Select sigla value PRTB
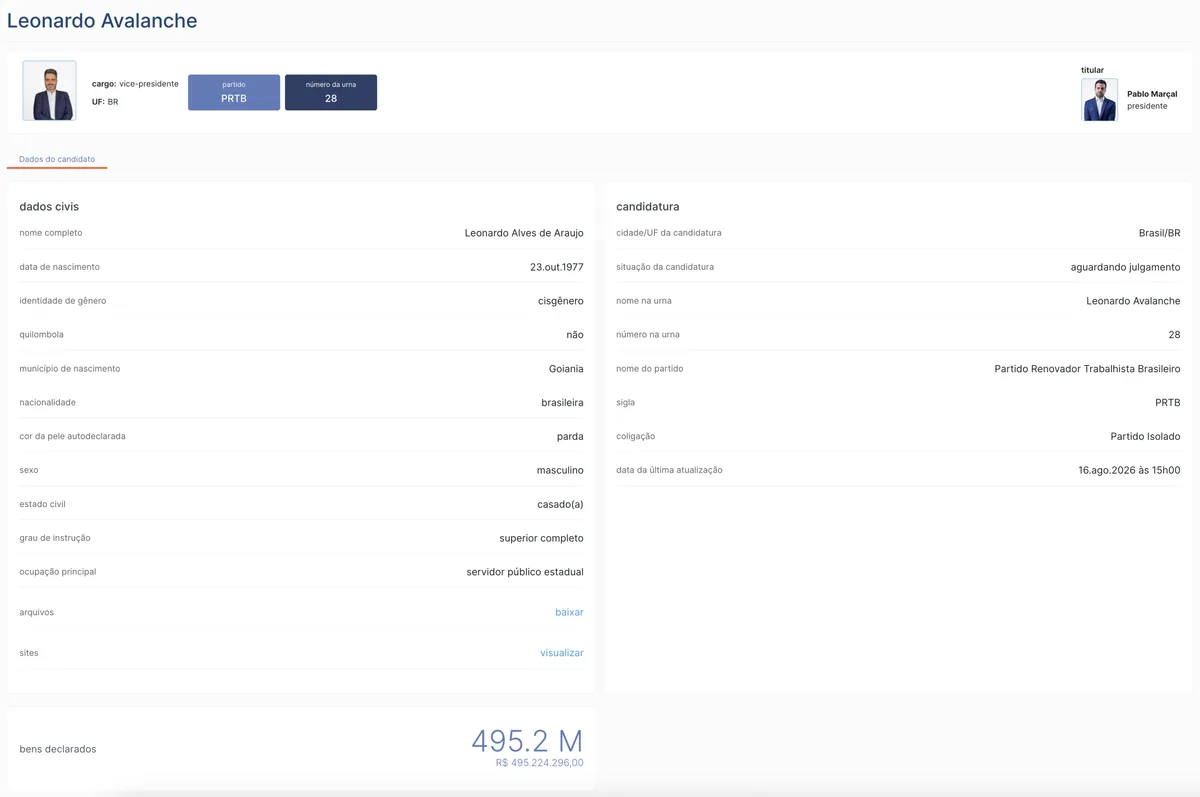This screenshot has height=797, width=1200. point(1168,403)
